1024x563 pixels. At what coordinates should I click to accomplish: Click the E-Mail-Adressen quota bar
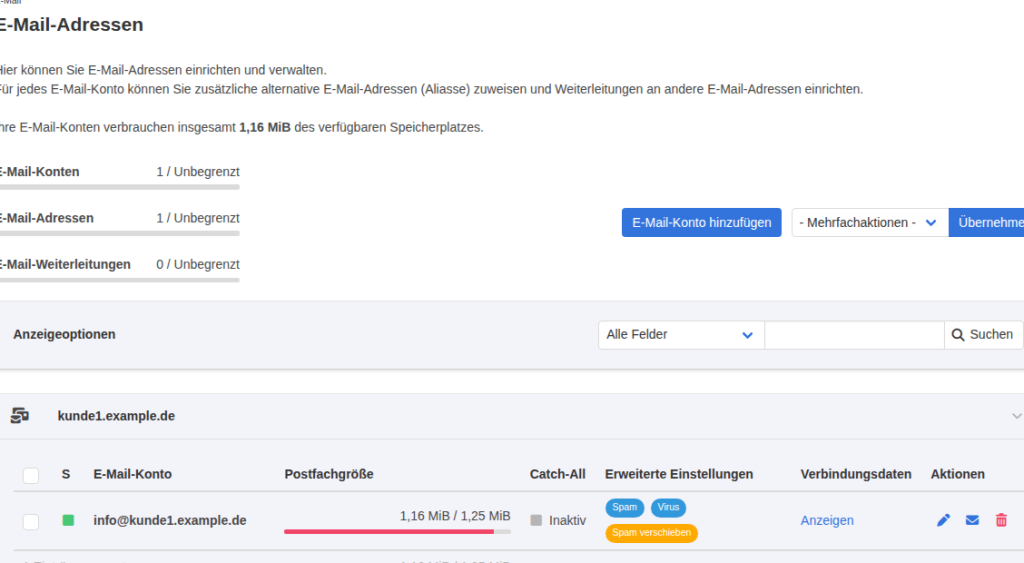coord(120,233)
